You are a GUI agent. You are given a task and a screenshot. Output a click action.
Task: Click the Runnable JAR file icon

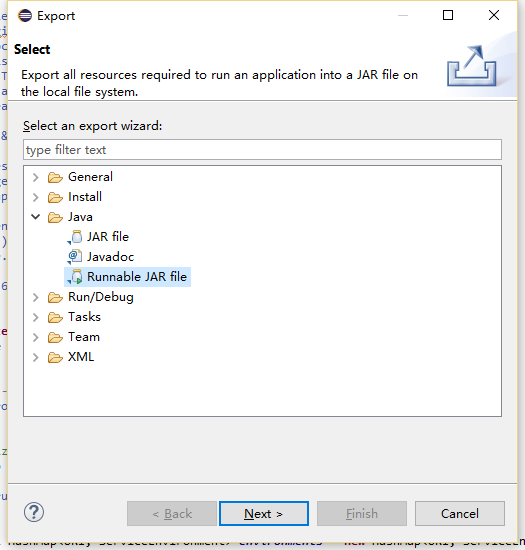[x=75, y=277]
